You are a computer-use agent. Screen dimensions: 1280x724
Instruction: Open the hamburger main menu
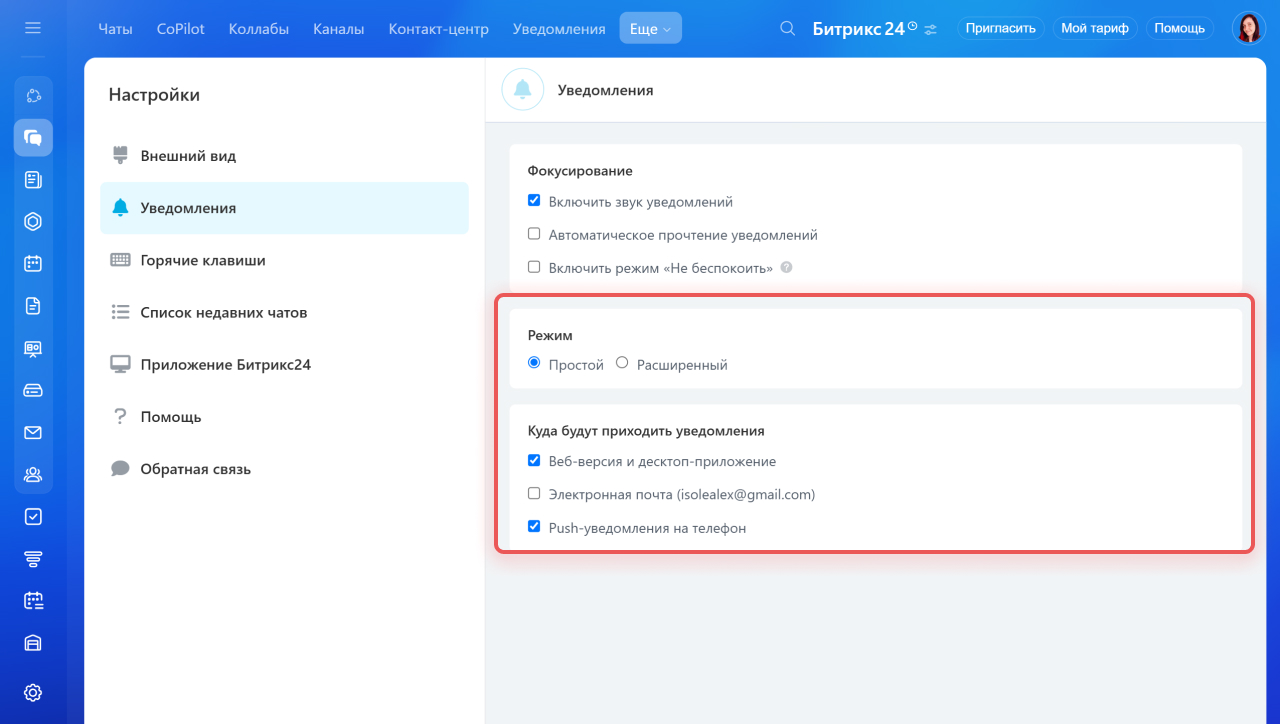tap(33, 28)
